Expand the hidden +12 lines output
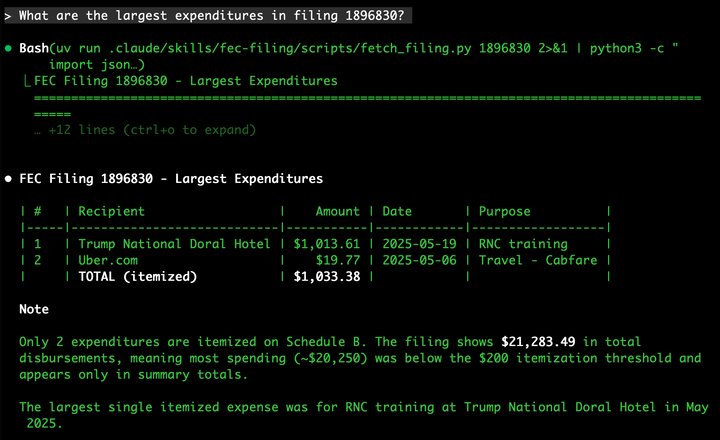720x440 pixels. click(145, 130)
